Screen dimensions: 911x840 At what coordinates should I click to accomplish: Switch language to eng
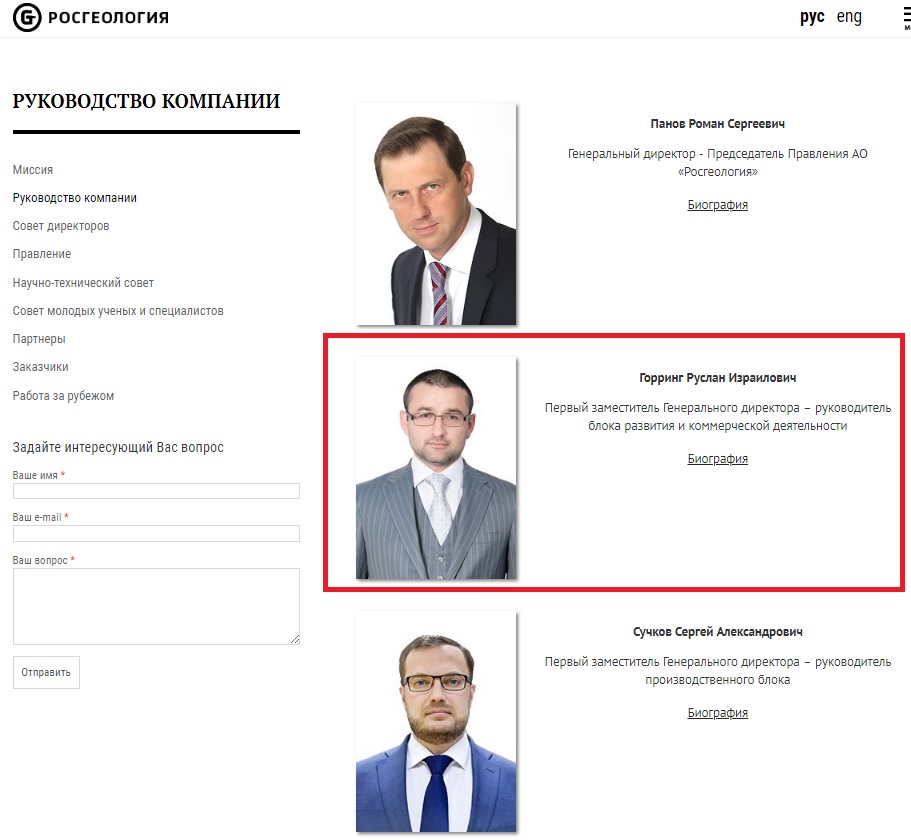pos(849,17)
